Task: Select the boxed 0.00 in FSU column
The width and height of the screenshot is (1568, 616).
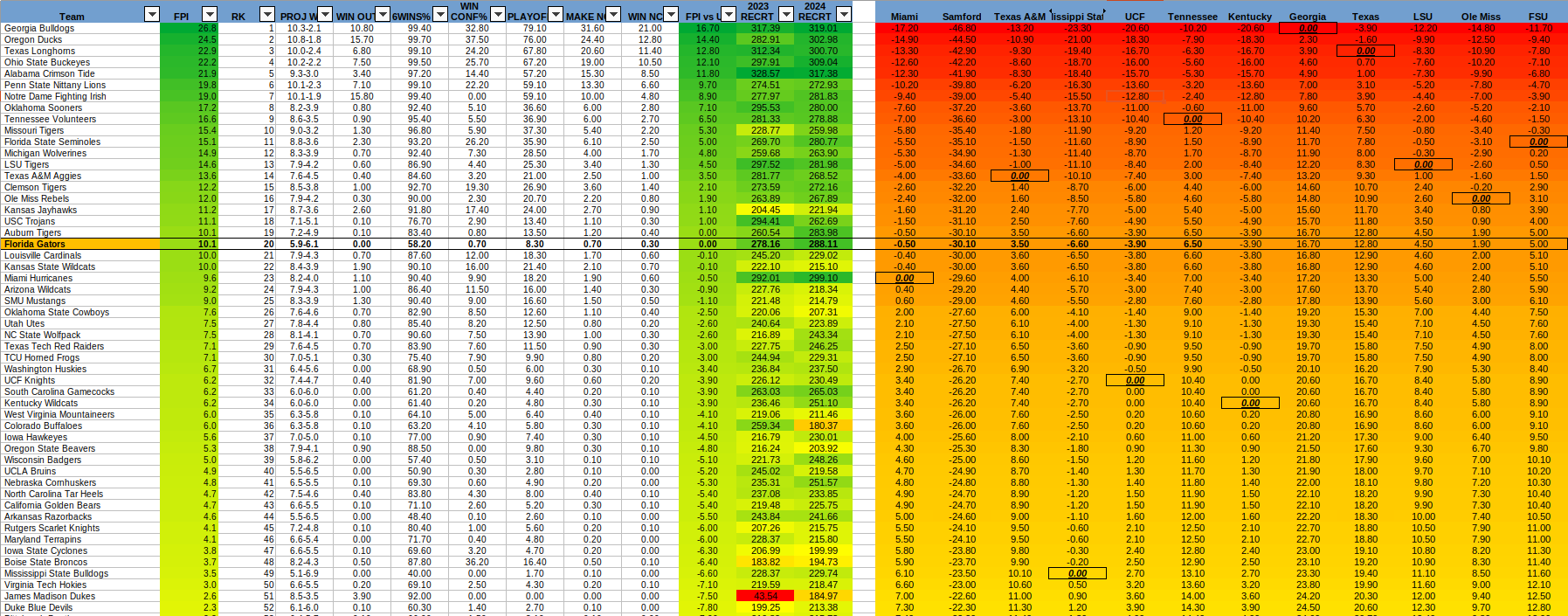Action: pyautogui.click(x=1538, y=142)
